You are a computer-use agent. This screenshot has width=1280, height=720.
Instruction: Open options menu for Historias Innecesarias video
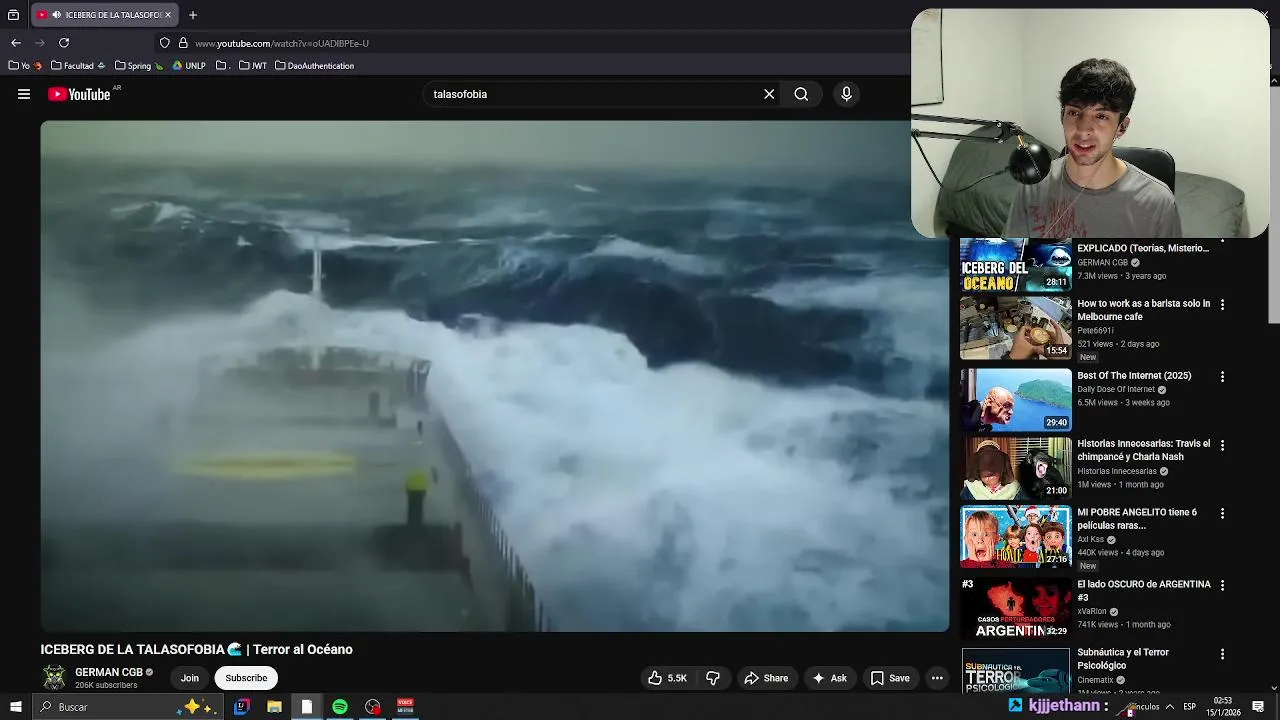click(1222, 445)
